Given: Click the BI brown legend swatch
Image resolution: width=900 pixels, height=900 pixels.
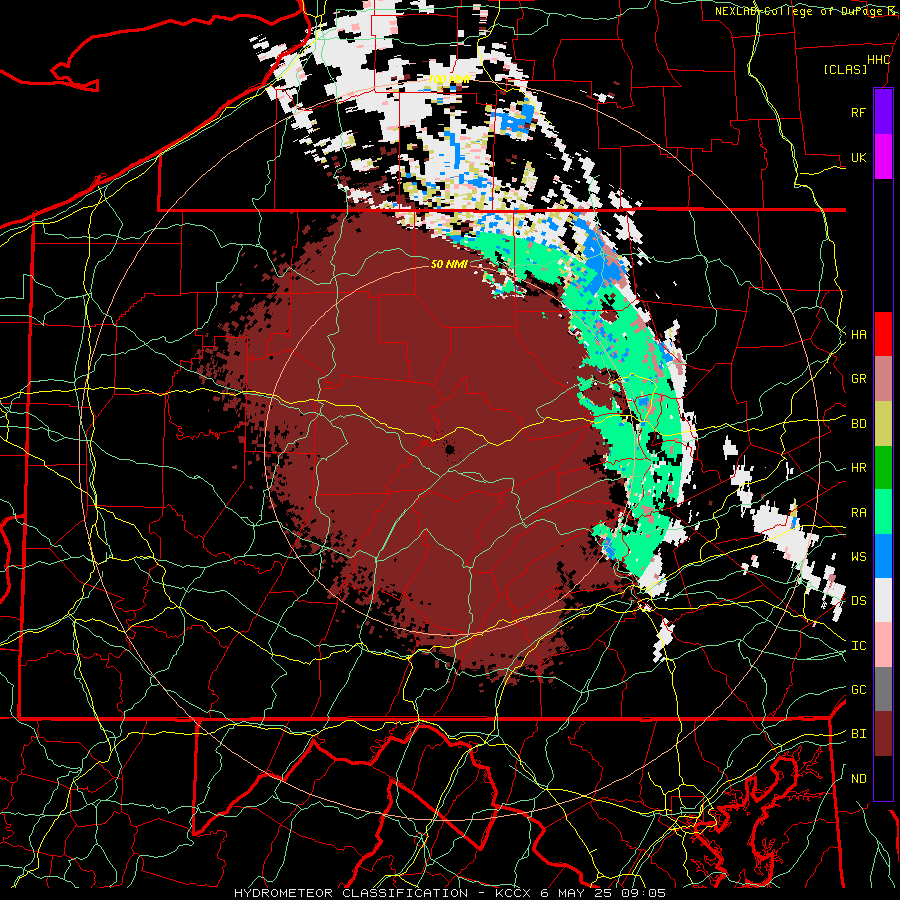Looking at the screenshot, I should point(883,734).
